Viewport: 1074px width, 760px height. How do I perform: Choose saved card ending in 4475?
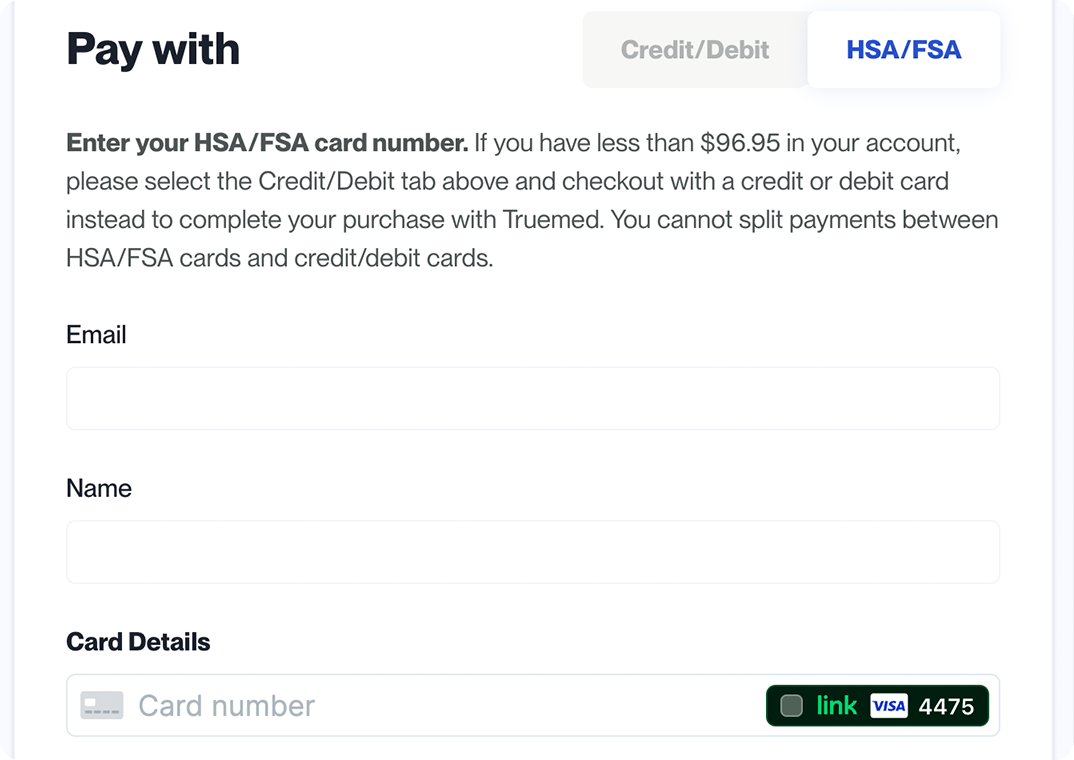pyautogui.click(x=946, y=706)
